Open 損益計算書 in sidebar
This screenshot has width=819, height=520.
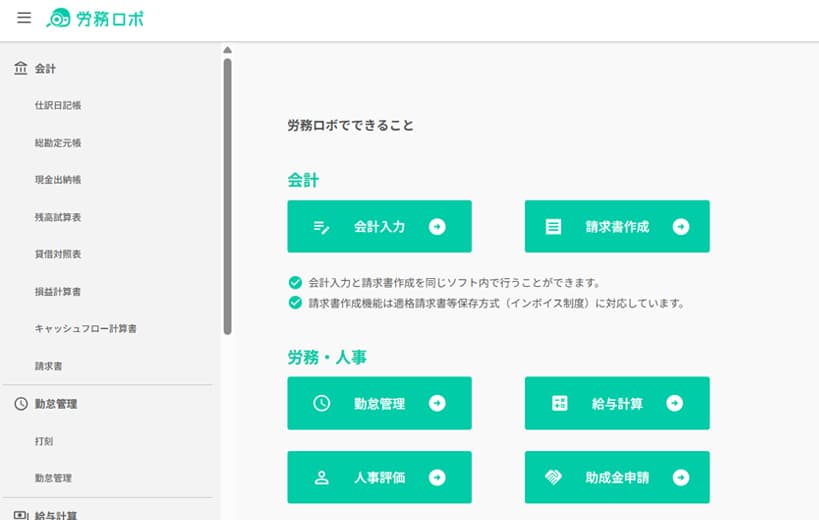click(58, 292)
